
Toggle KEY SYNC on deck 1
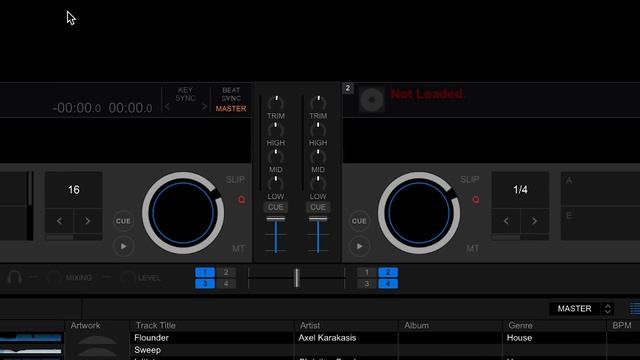tap(185, 94)
